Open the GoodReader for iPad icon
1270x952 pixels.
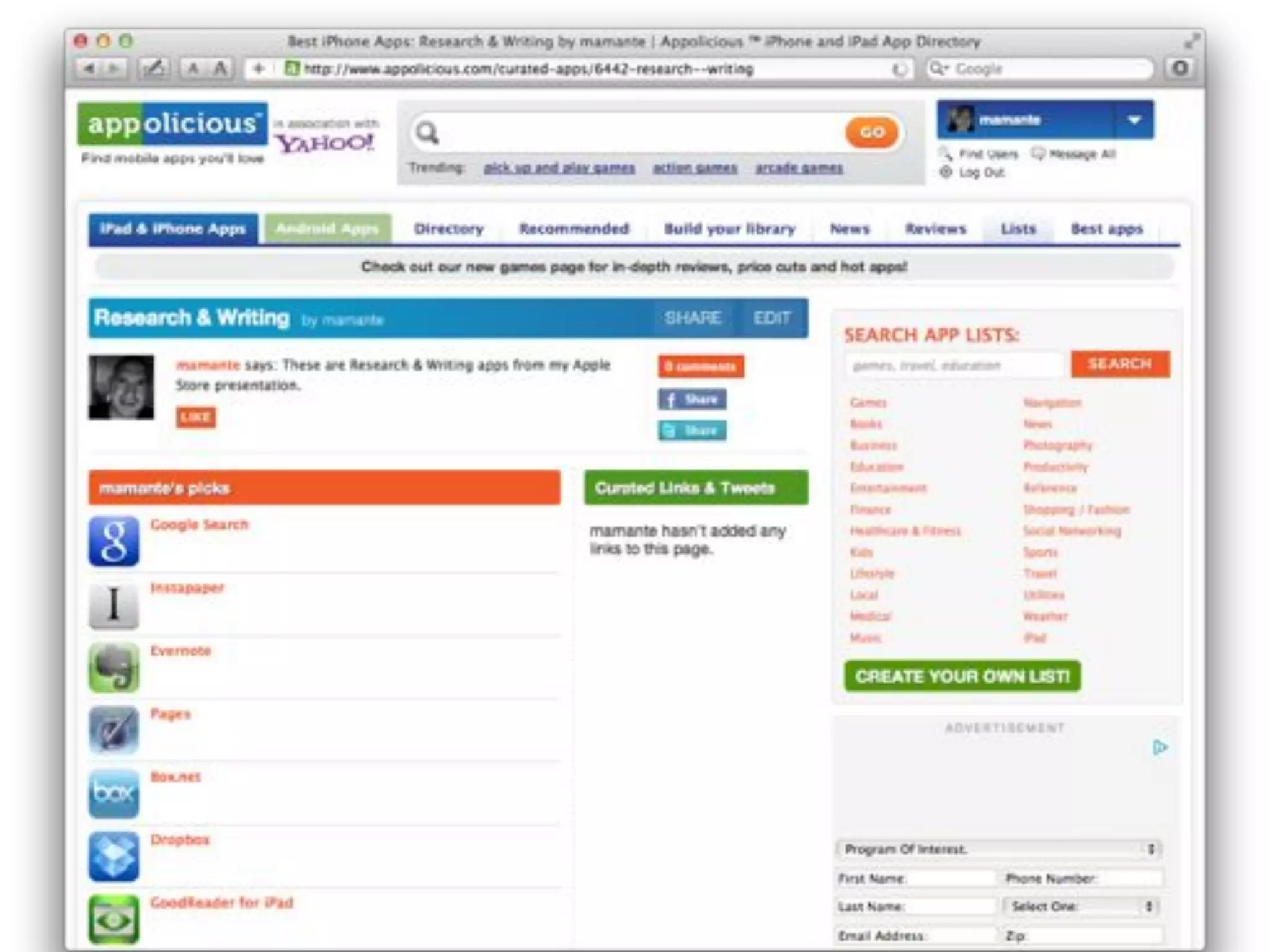tap(113, 919)
